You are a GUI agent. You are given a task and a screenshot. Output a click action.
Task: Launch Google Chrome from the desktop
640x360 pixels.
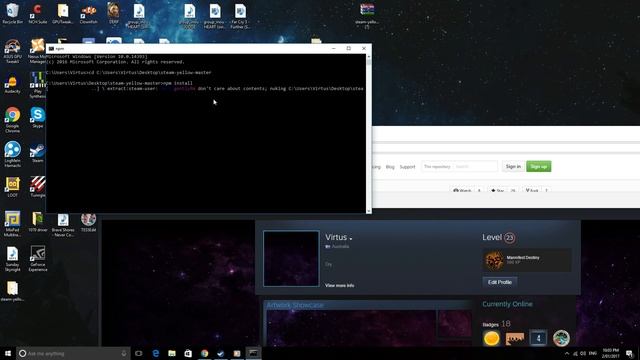tap(12, 119)
